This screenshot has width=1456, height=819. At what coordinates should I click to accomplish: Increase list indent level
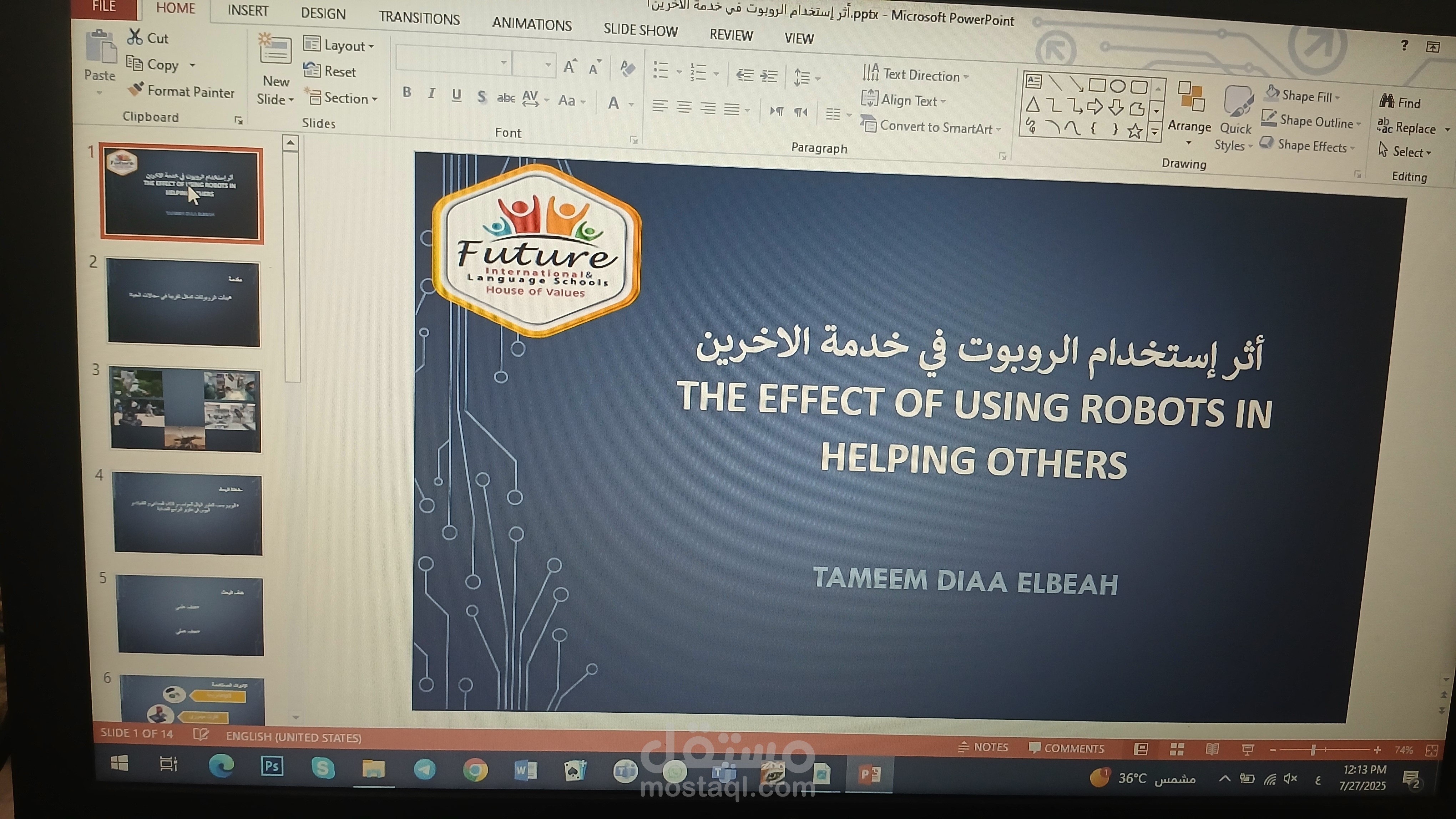(769, 76)
